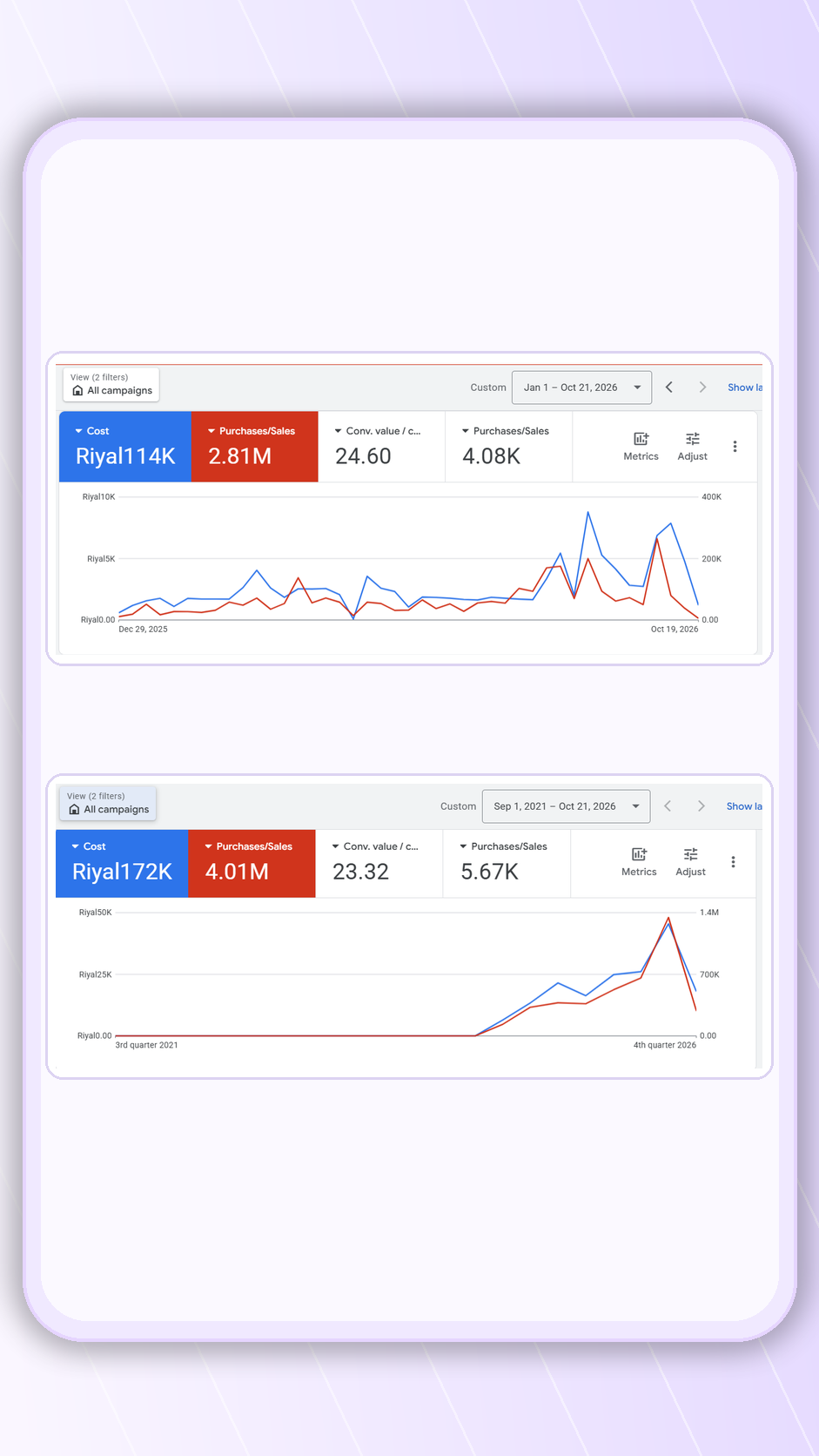819x1456 pixels.
Task: Click Show la link in lower panel
Action: point(744,806)
